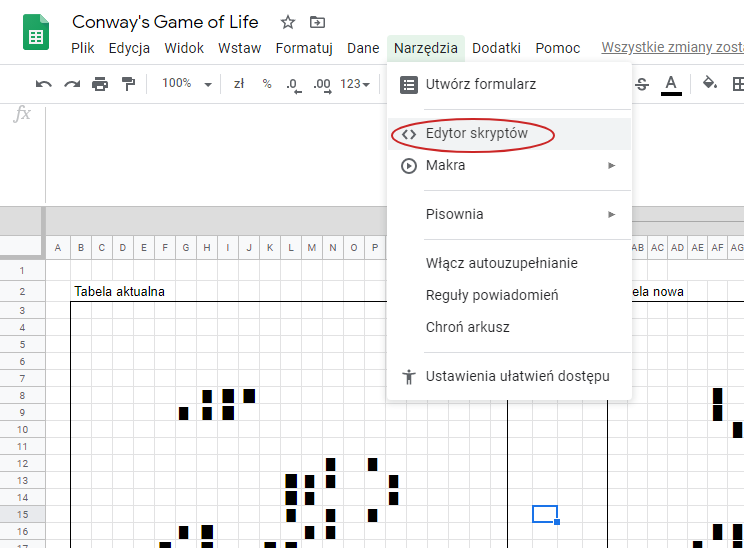
Task: Redo the last action
Action: (72, 84)
